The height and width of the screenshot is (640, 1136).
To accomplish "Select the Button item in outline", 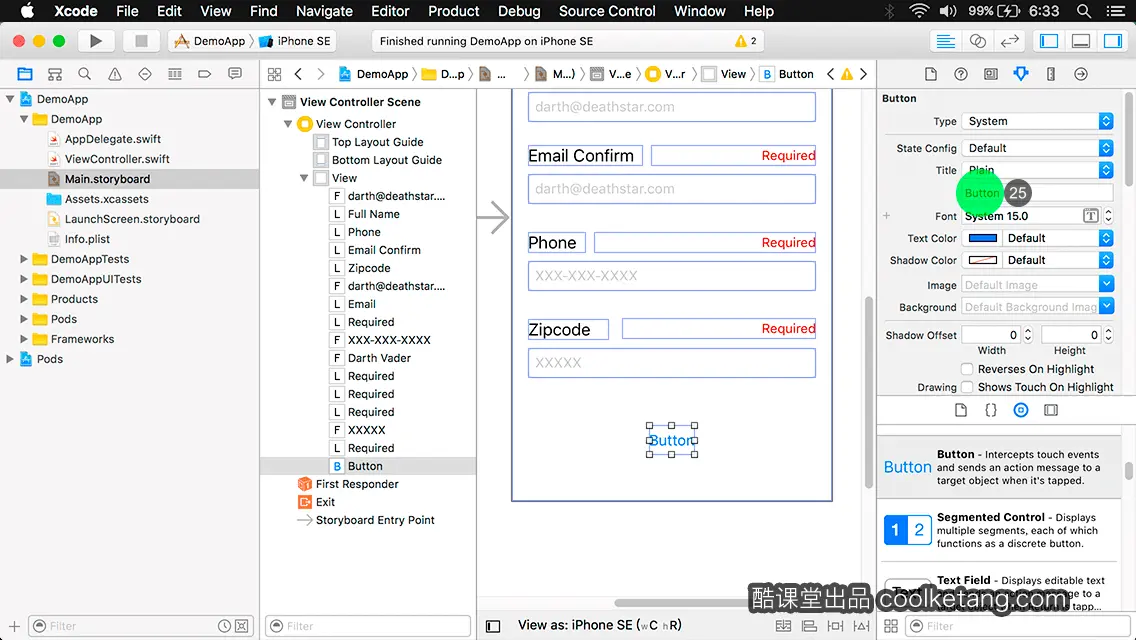I will click(x=365, y=466).
